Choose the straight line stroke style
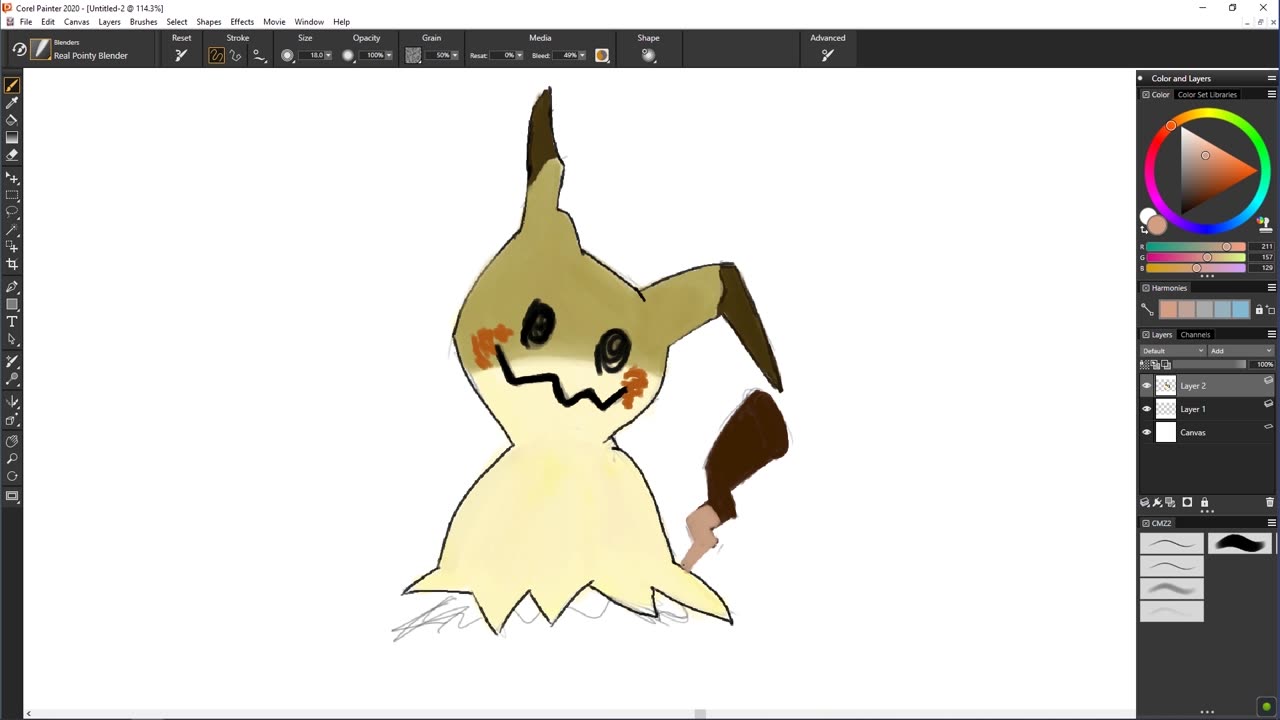The width and height of the screenshot is (1280, 720). point(236,55)
